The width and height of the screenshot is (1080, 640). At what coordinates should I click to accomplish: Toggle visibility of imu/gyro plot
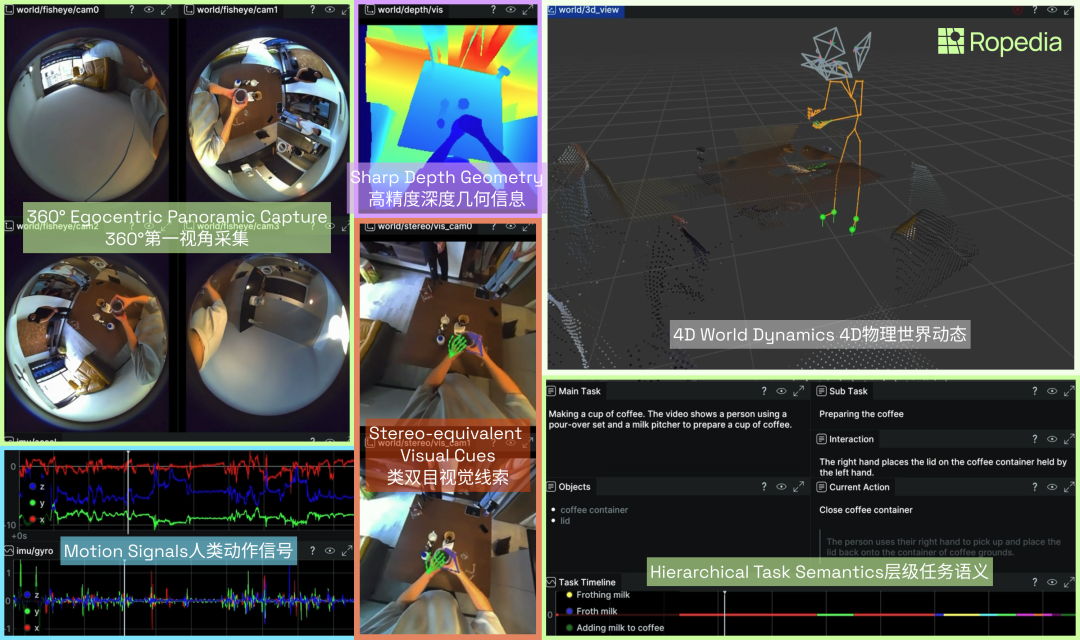pyautogui.click(x=329, y=551)
